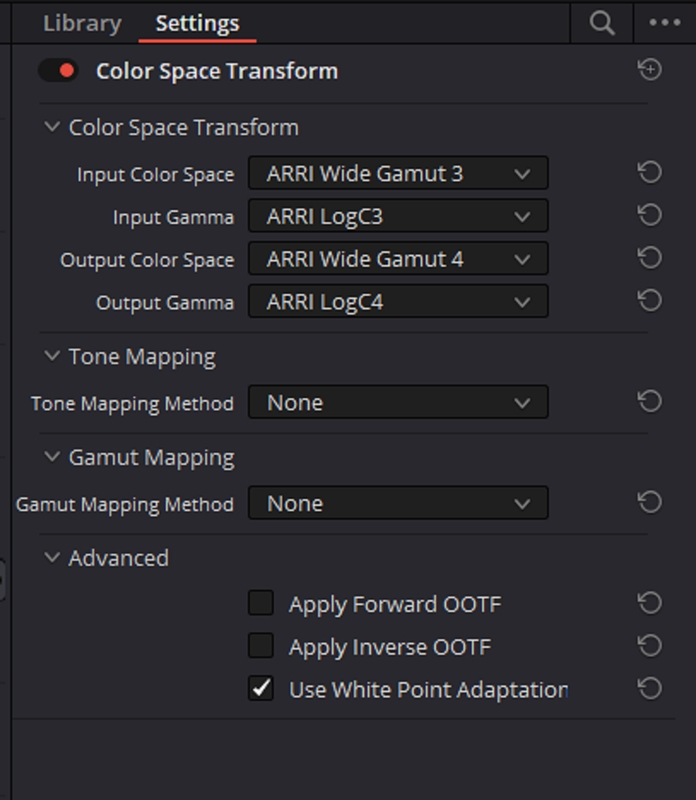
Task: Open the search icon in panel header
Action: click(x=602, y=23)
